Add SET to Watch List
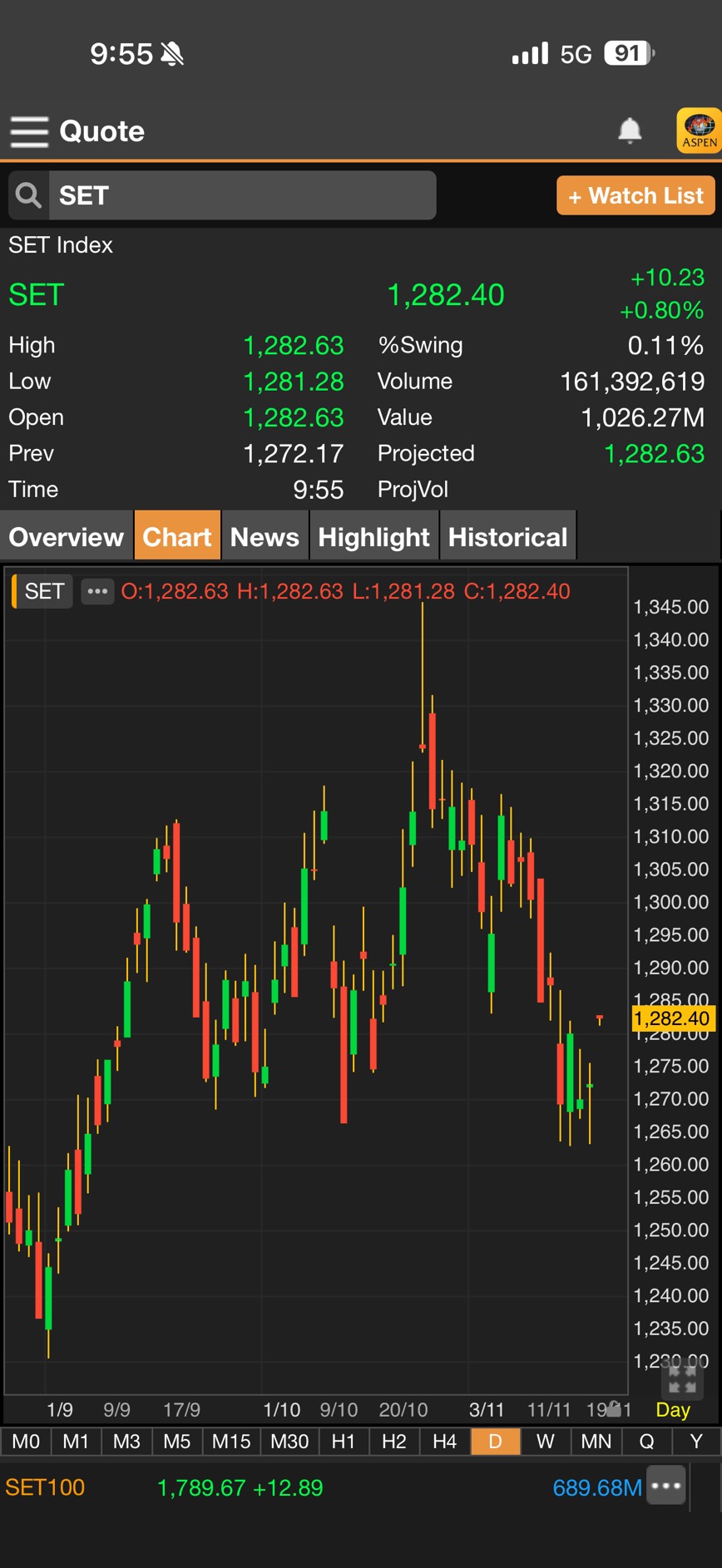Image resolution: width=722 pixels, height=1568 pixels. pyautogui.click(x=635, y=196)
